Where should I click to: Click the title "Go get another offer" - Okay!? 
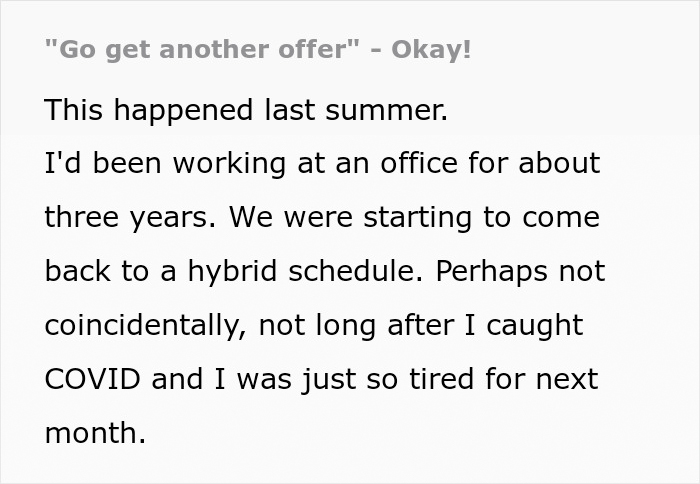click(257, 51)
